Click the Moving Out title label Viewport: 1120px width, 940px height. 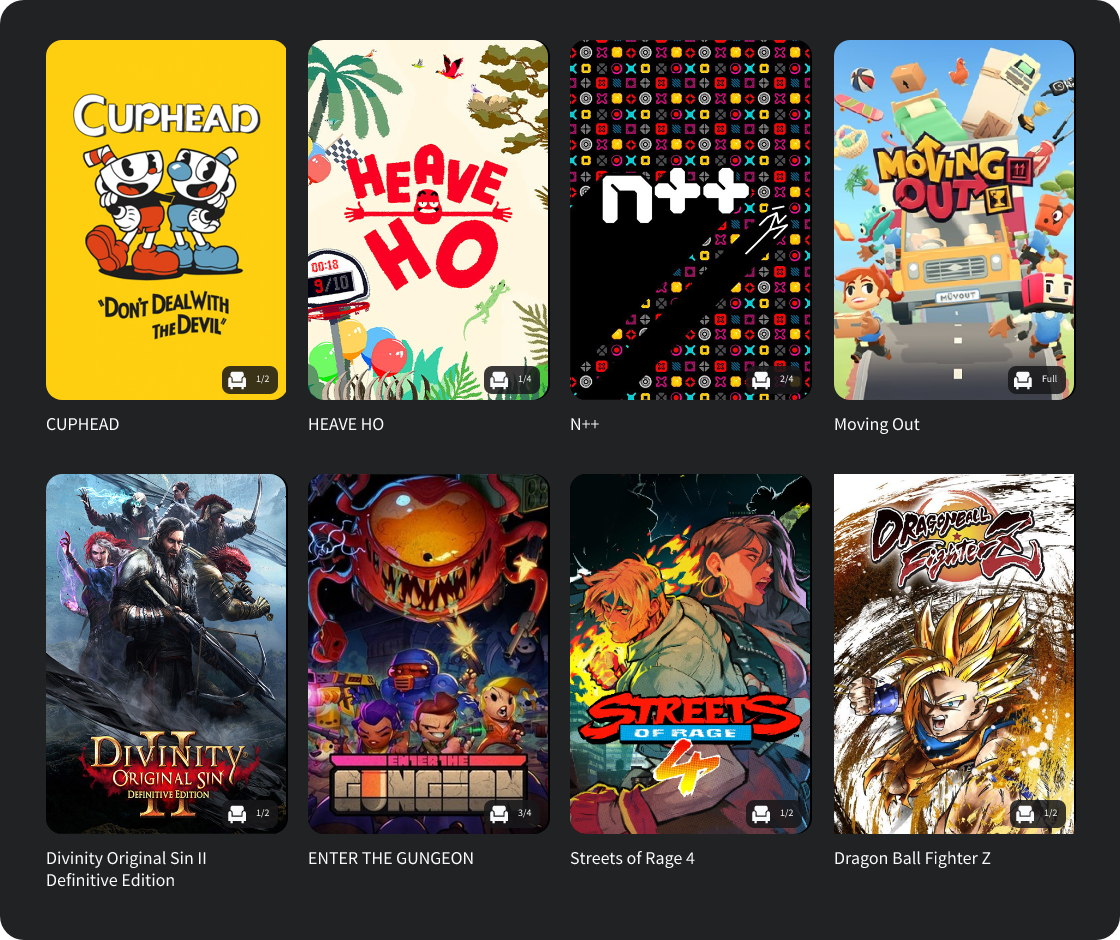pyautogui.click(x=876, y=424)
